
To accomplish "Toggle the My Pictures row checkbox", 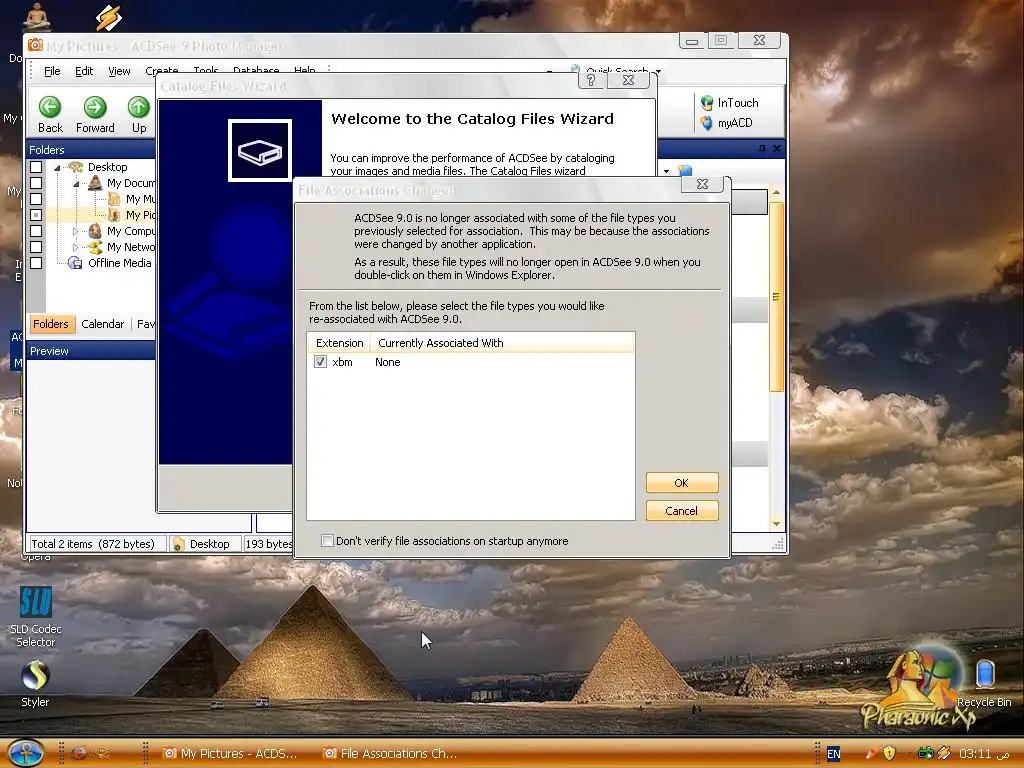I will tap(36, 215).
